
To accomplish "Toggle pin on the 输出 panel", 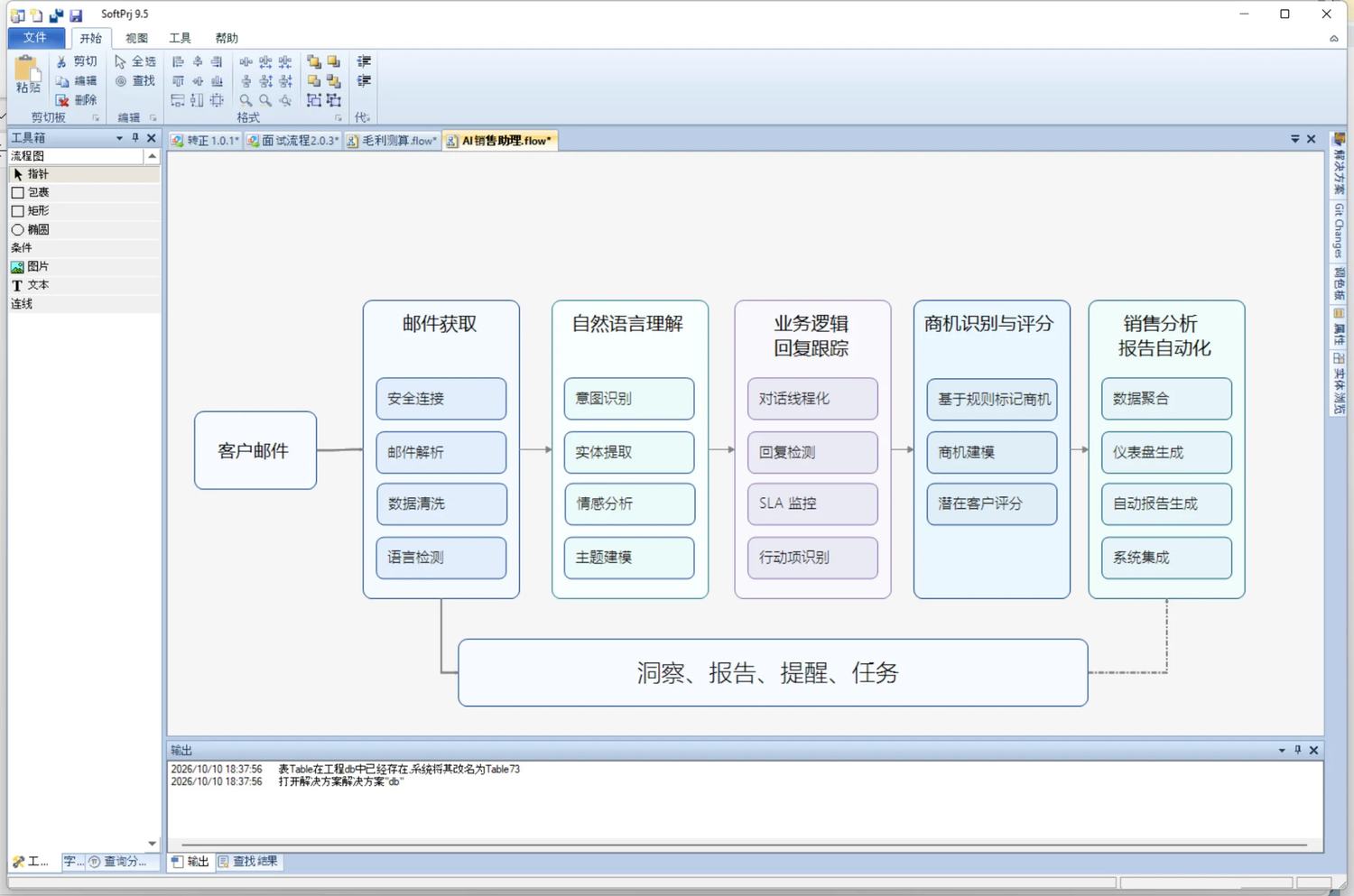I will (x=1298, y=750).
